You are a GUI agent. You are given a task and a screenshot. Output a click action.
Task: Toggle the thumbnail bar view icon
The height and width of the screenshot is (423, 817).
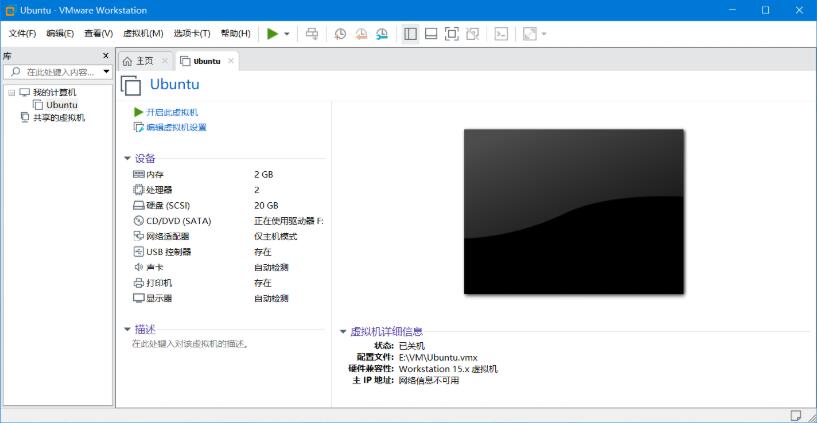[431, 34]
